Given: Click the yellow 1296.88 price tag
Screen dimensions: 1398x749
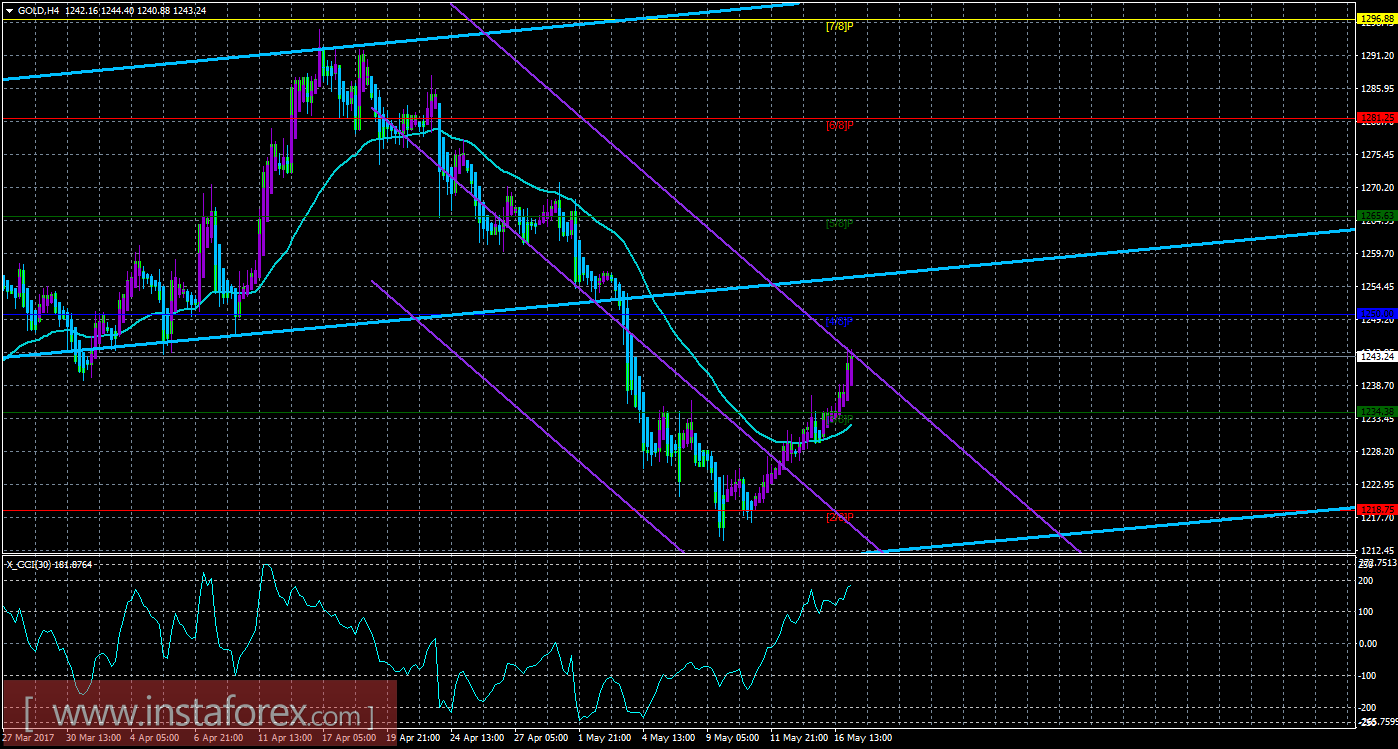Looking at the screenshot, I should point(1376,19).
